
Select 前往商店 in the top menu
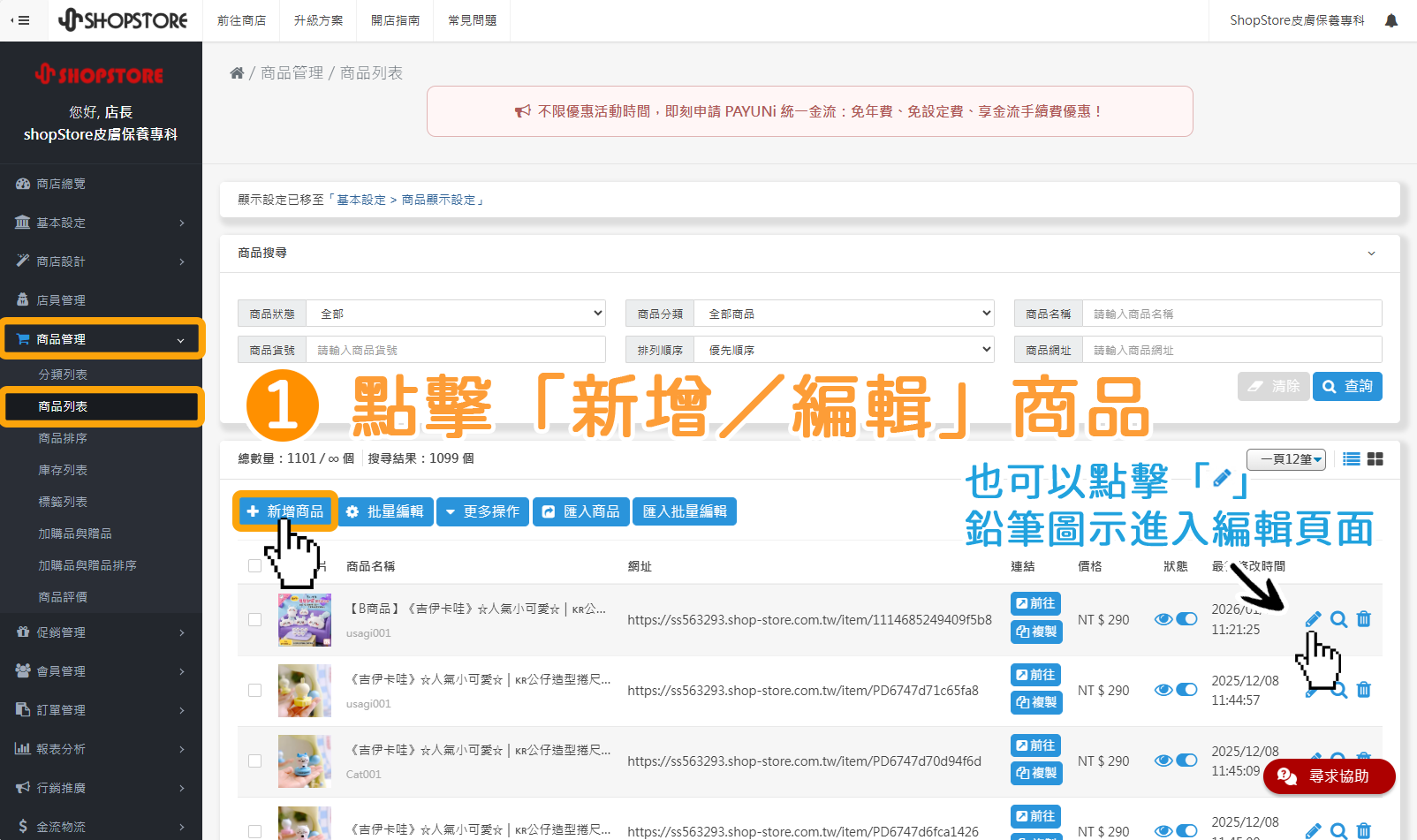click(241, 19)
